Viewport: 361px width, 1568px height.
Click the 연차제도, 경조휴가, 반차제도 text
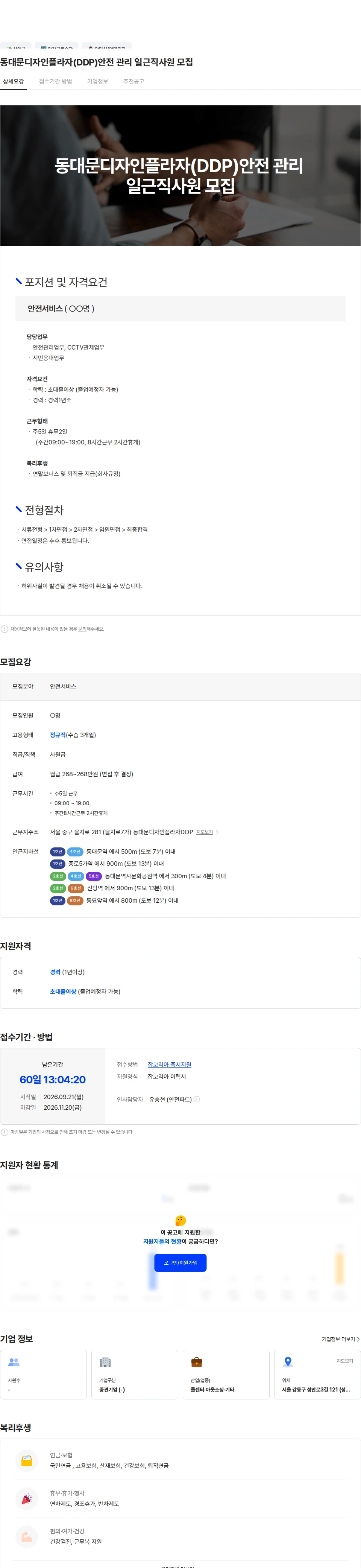click(85, 1504)
